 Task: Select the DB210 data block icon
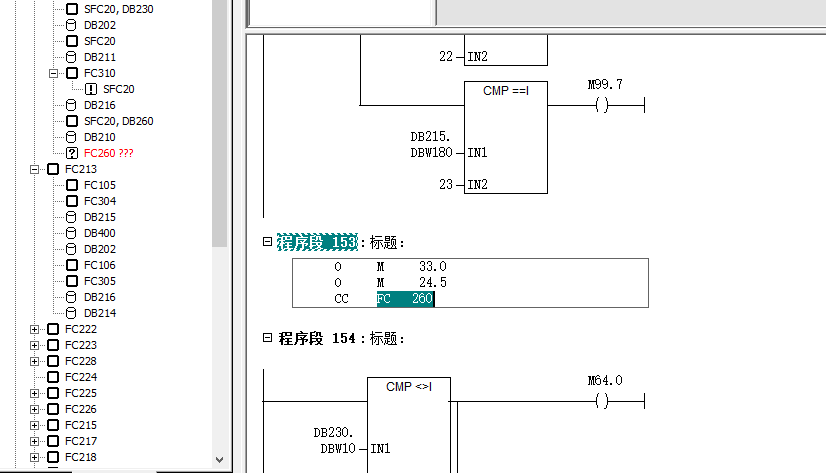[x=72, y=137]
